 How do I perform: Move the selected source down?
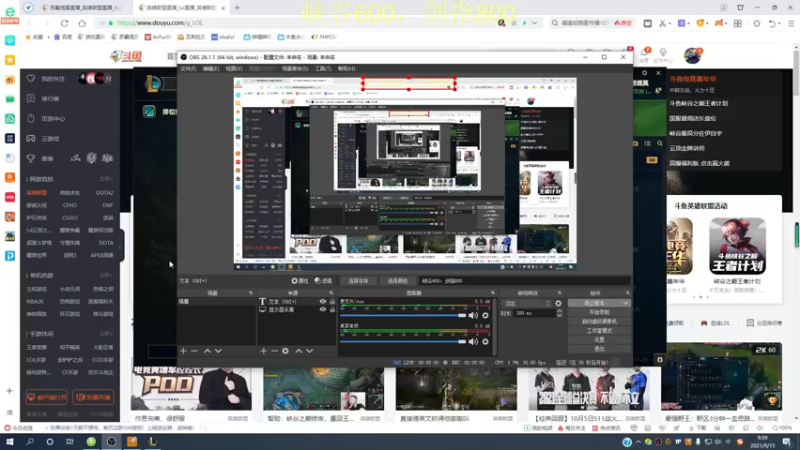[x=310, y=351]
